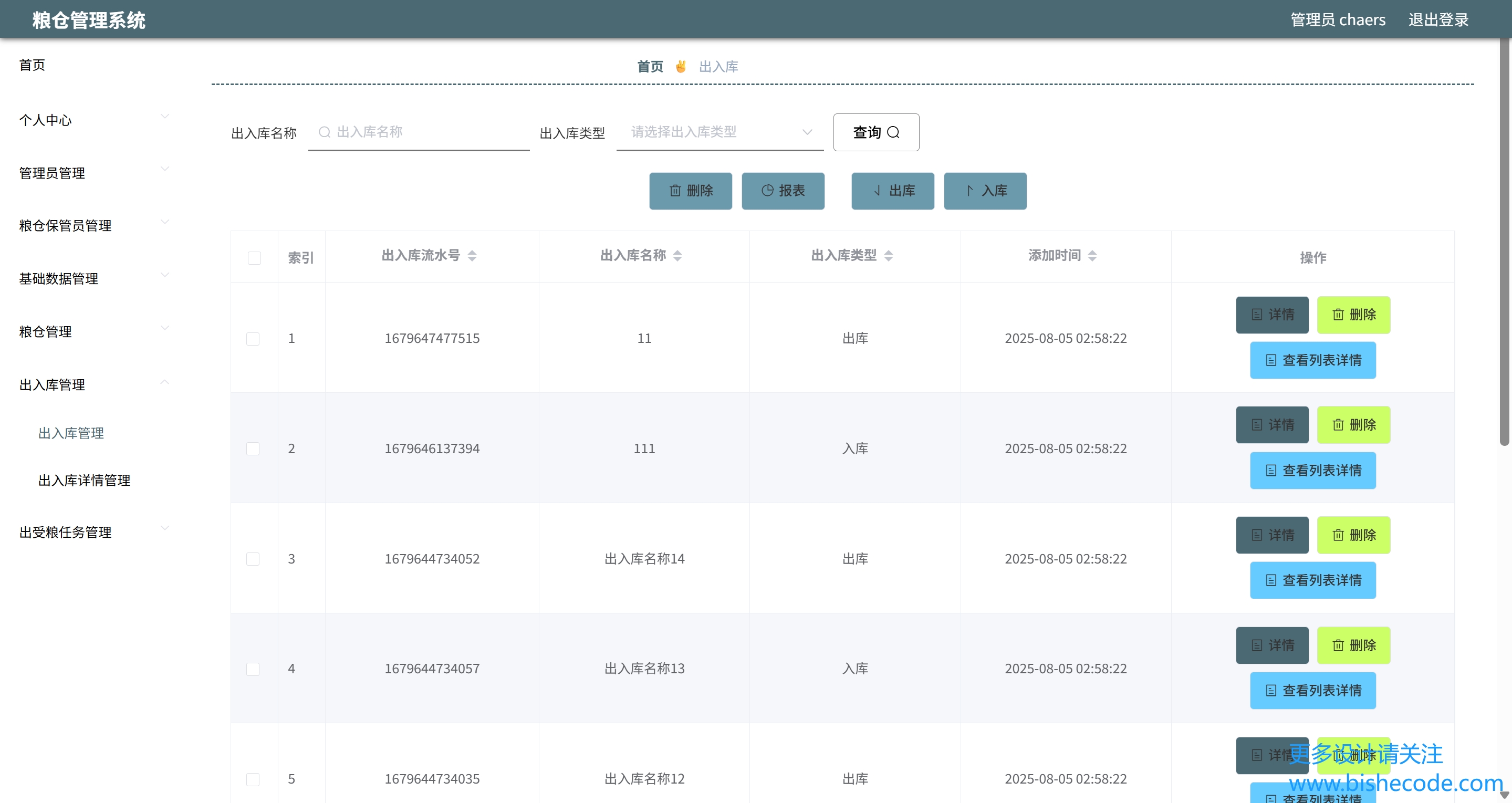Click 退出登录 in the top bar
This screenshot has height=803, width=1512.
click(1438, 20)
